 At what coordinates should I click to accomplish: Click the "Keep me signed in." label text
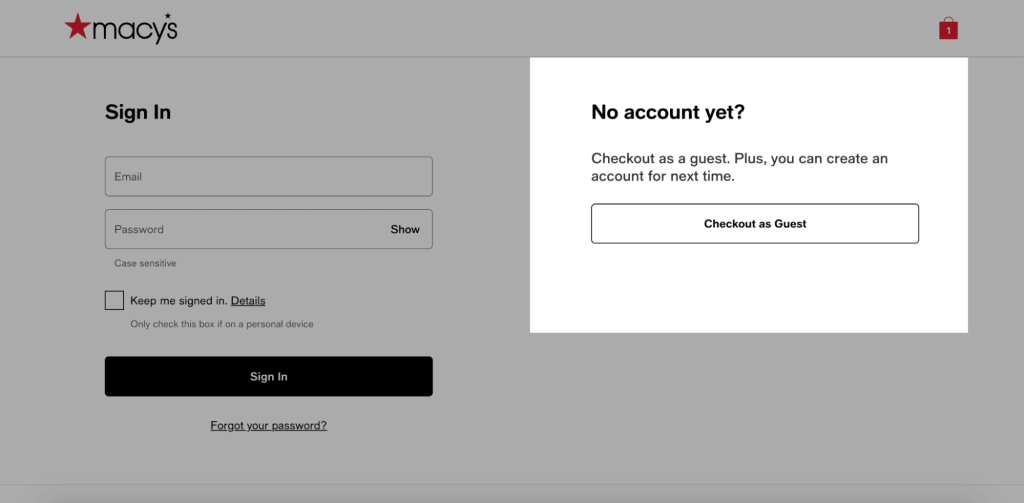(179, 300)
